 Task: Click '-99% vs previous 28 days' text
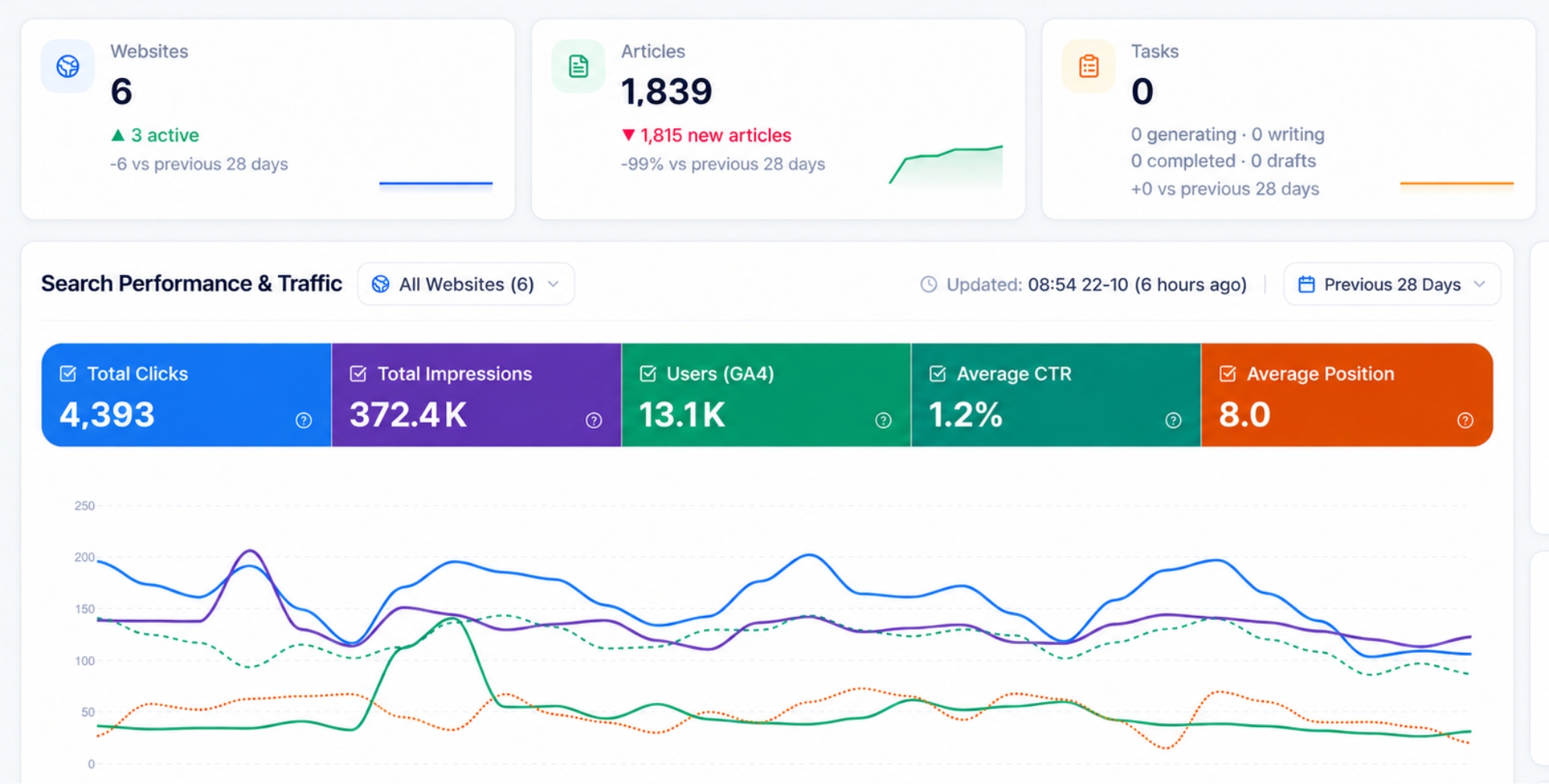tap(723, 164)
